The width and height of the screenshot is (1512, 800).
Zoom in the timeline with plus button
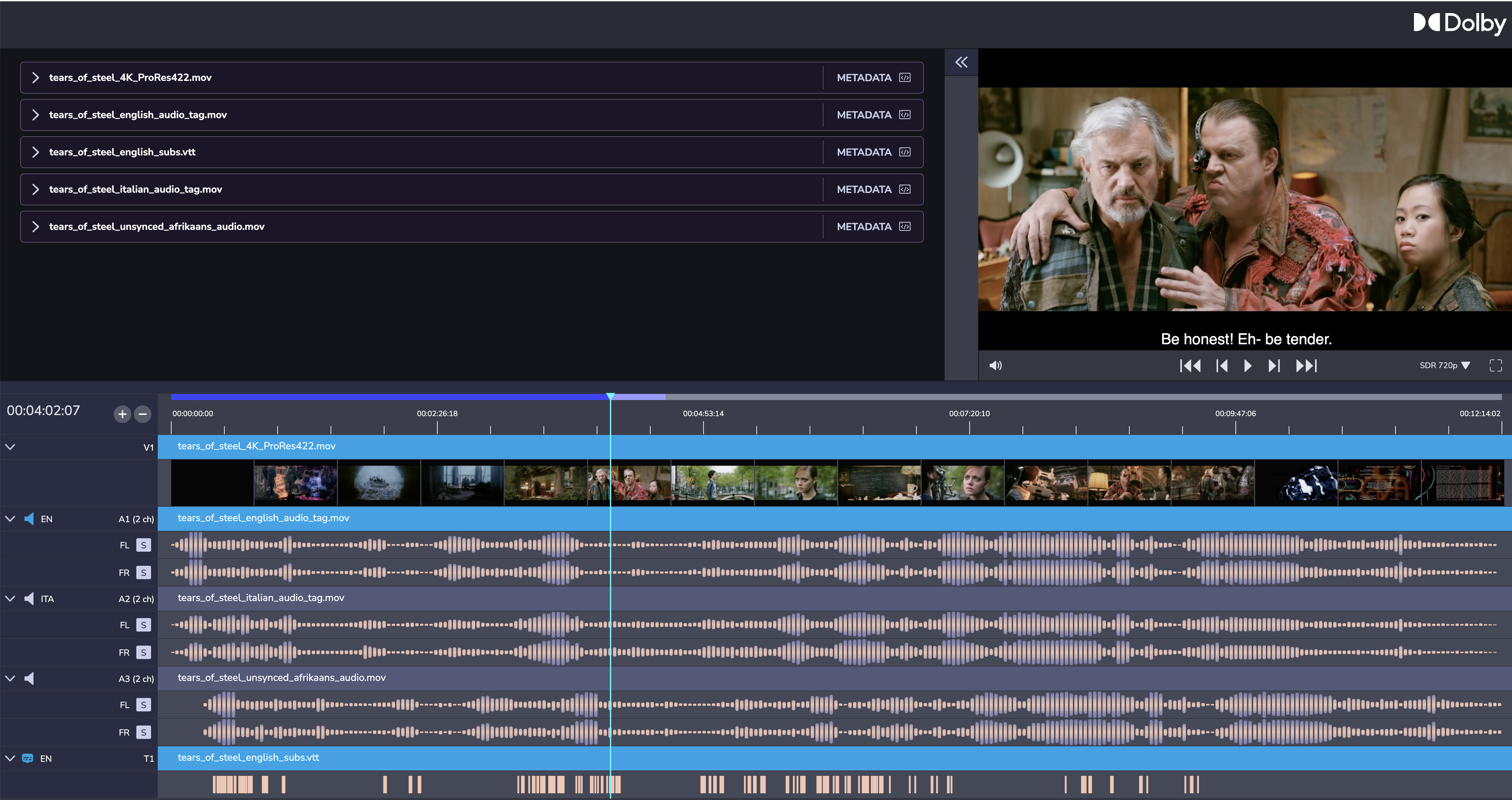tap(122, 414)
